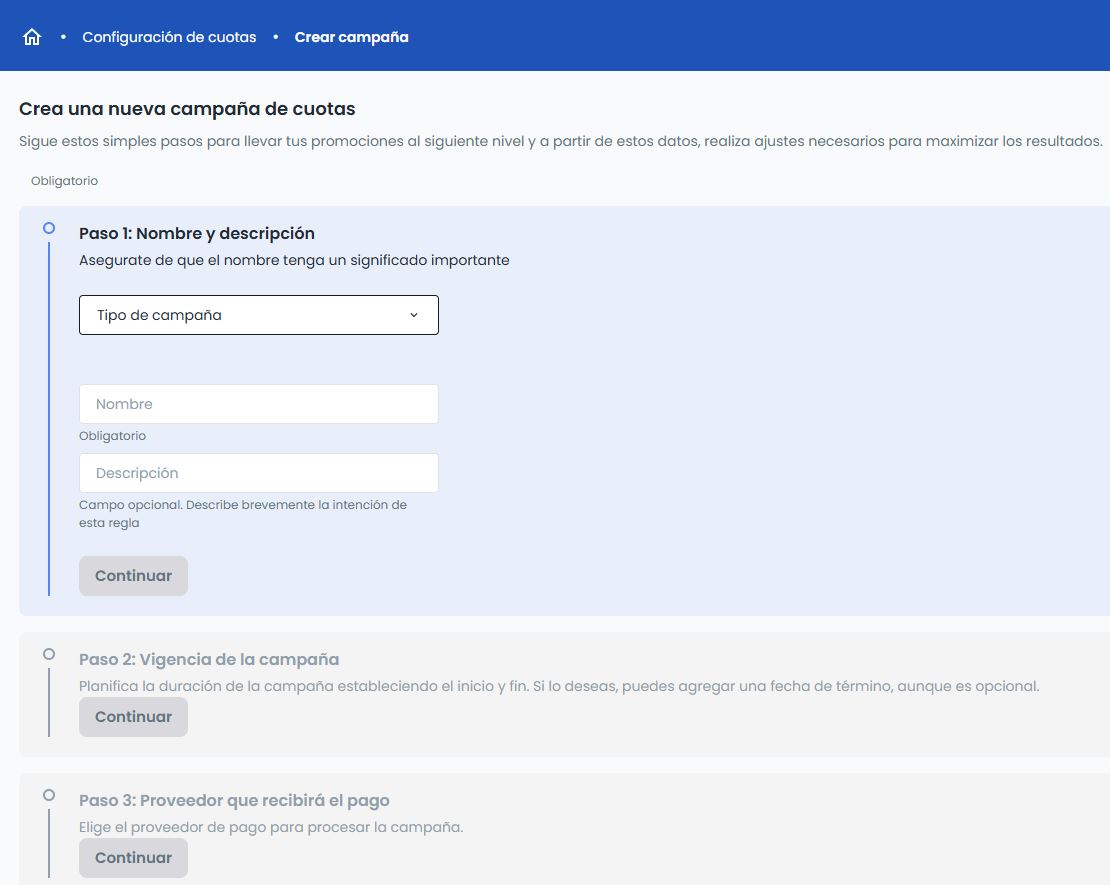Click 'Obligatorio' label under Nombre field
Viewport: 1110px width, 885px height.
coord(113,436)
